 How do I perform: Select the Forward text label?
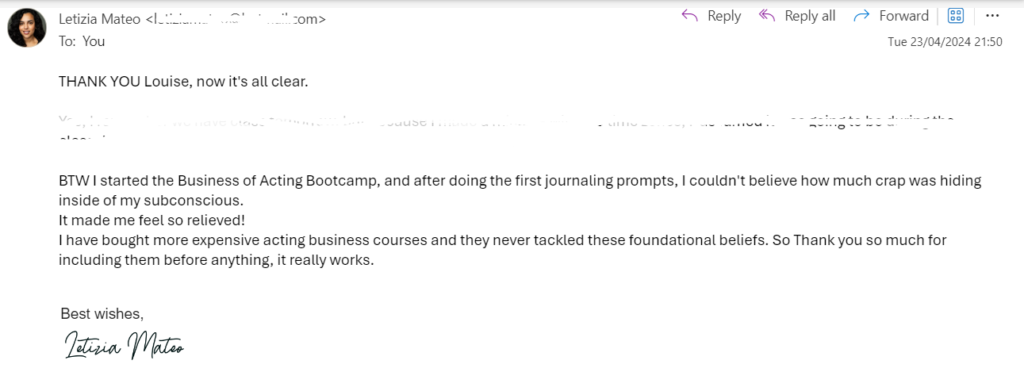coord(904,16)
